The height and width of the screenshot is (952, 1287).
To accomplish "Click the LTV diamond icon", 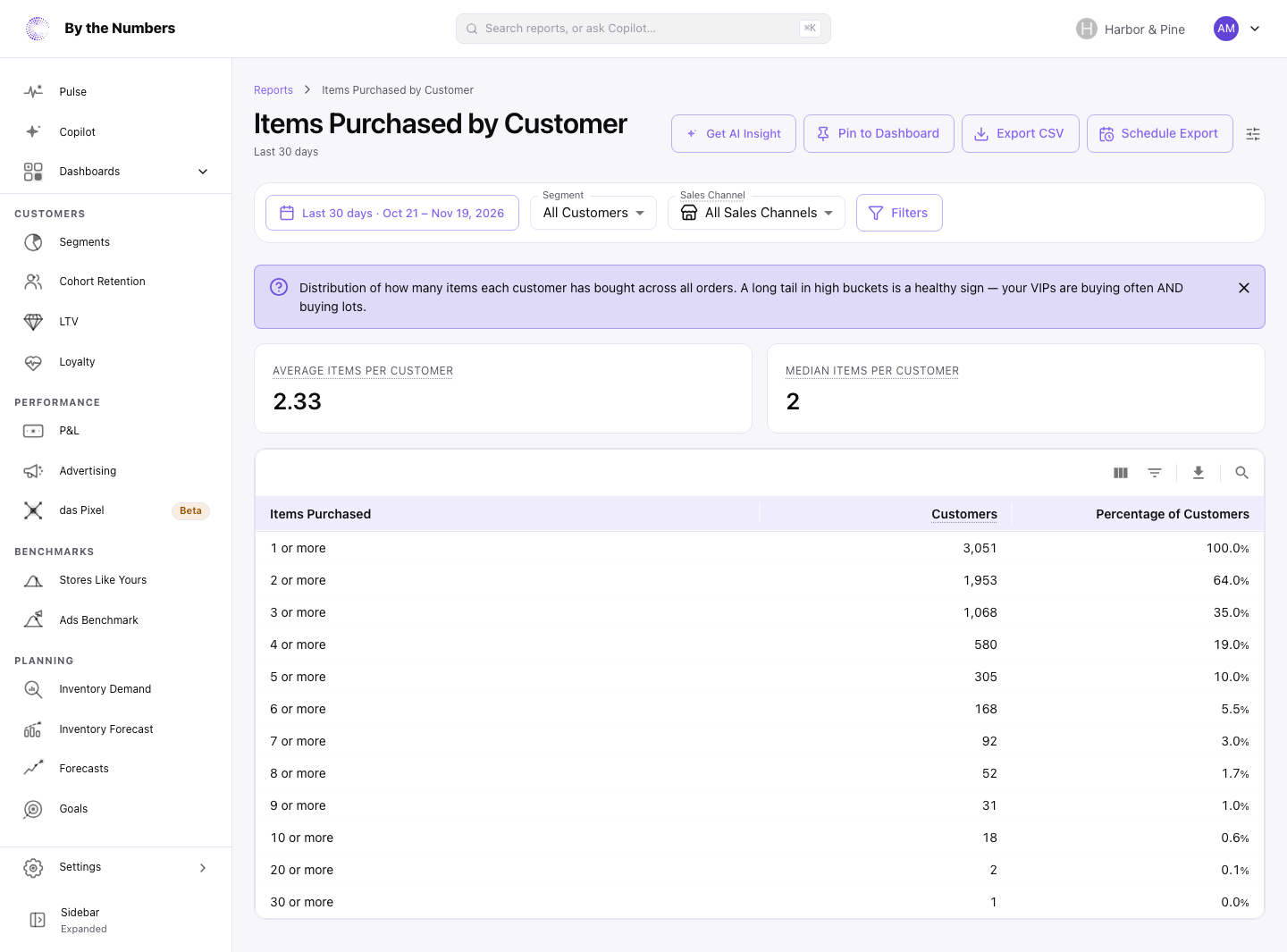I will click(33, 322).
